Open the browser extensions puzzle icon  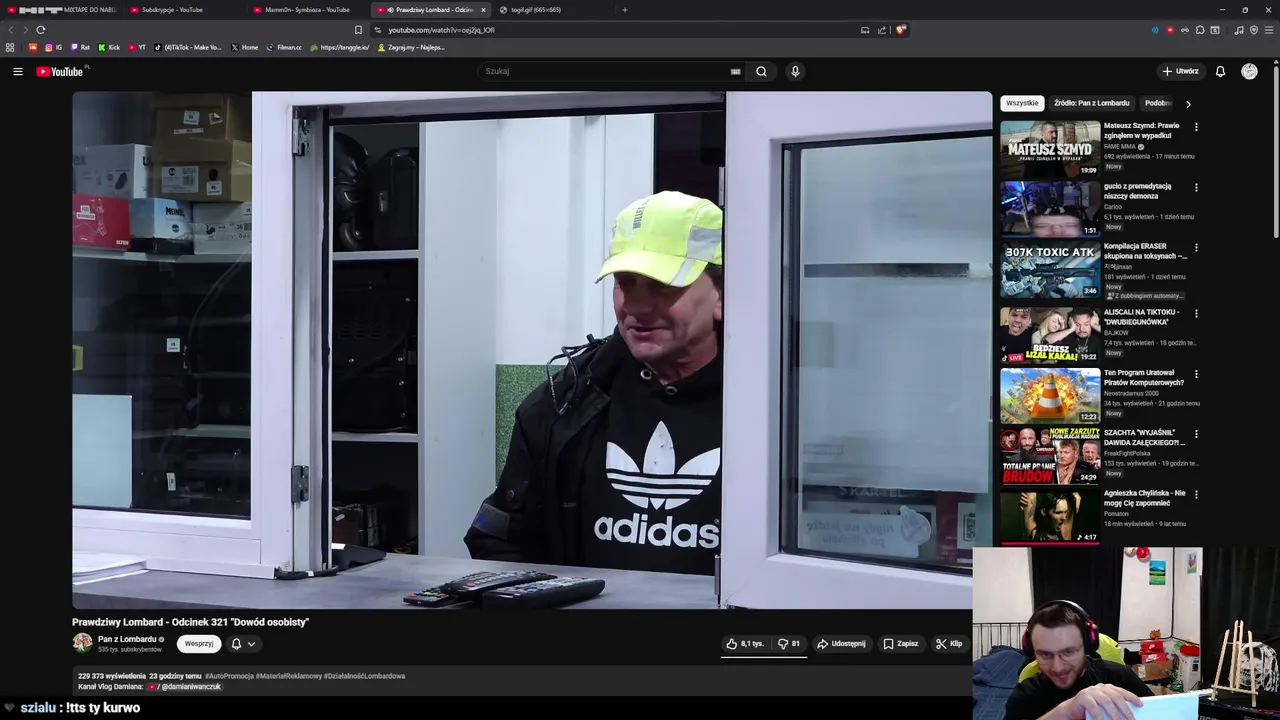click(x=1200, y=30)
